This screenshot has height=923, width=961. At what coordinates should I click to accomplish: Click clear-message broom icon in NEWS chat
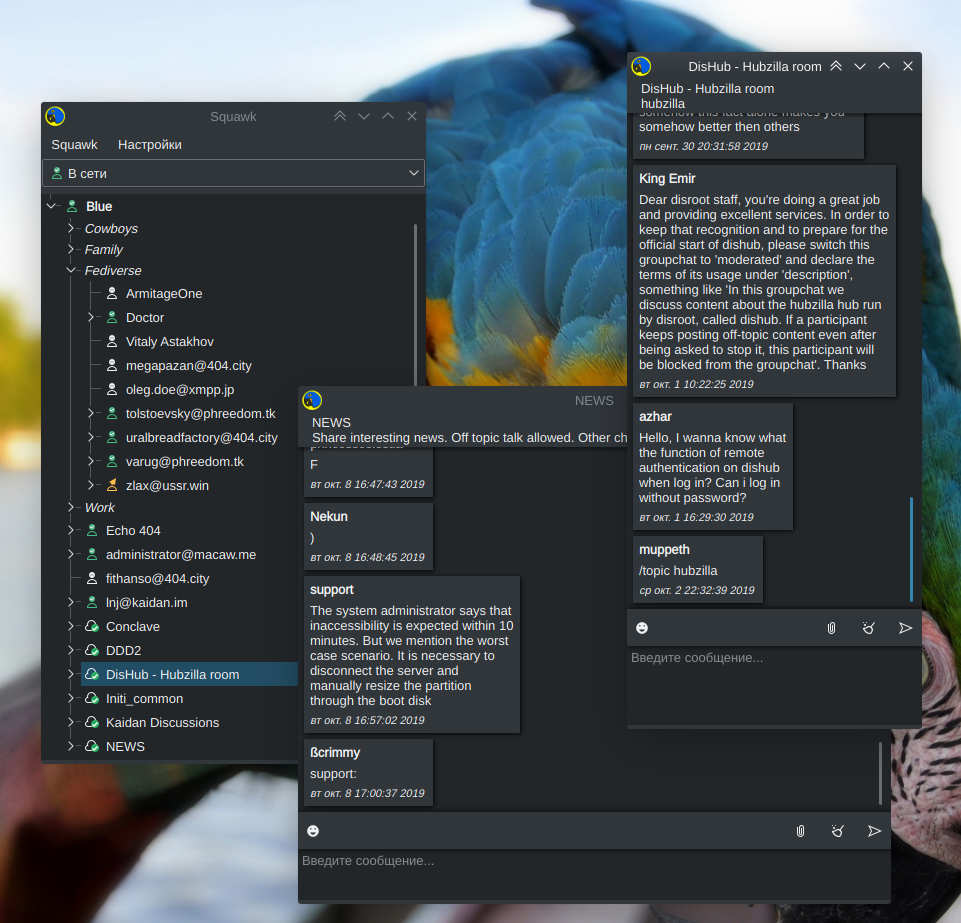(837, 831)
